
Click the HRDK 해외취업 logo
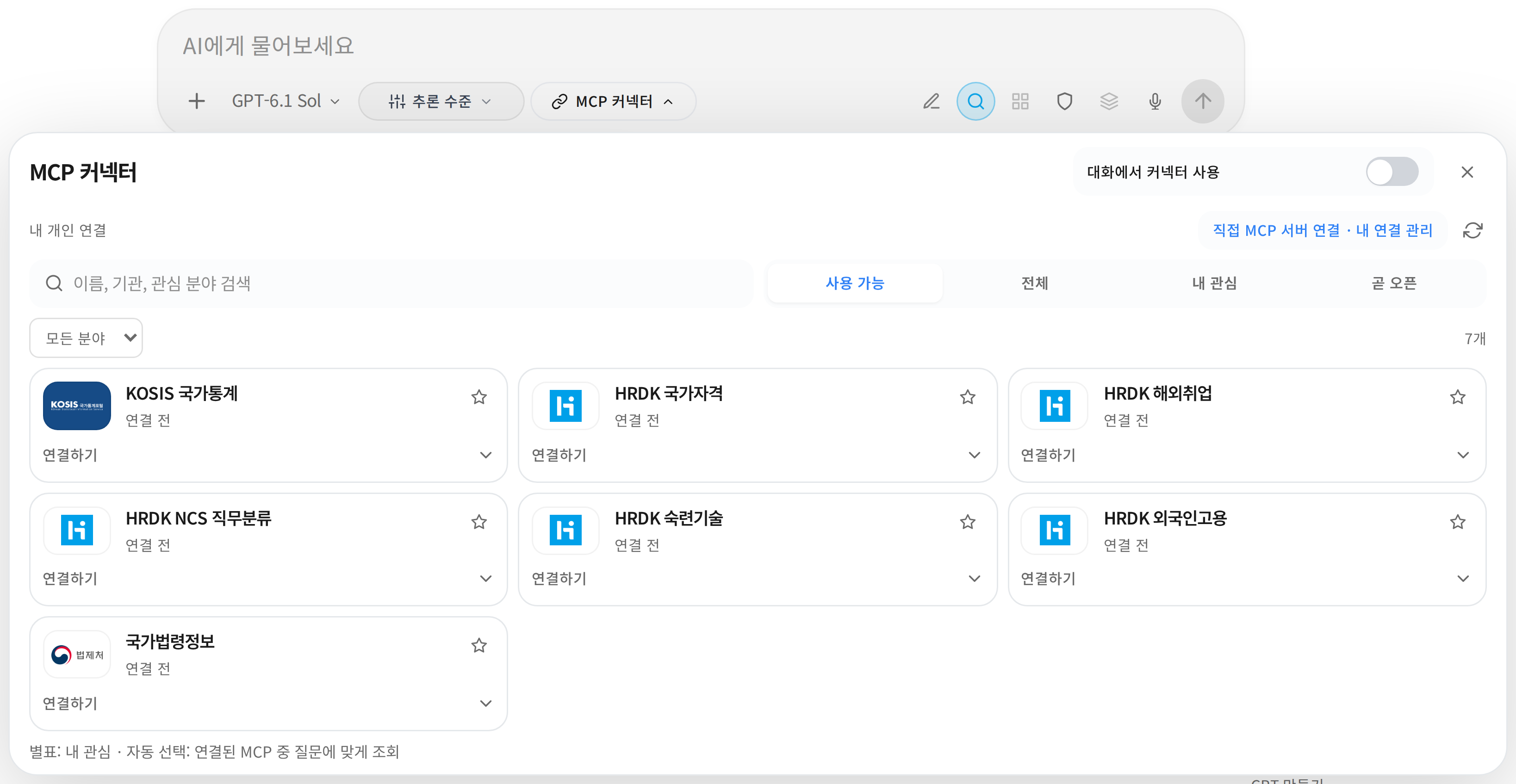pyautogui.click(x=1055, y=405)
